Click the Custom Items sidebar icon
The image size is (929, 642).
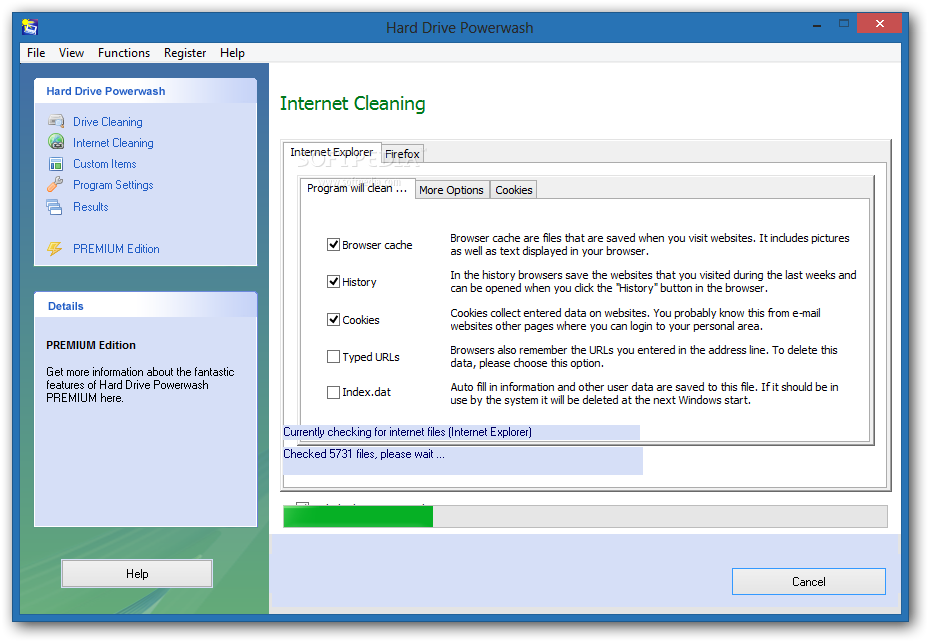[56, 164]
